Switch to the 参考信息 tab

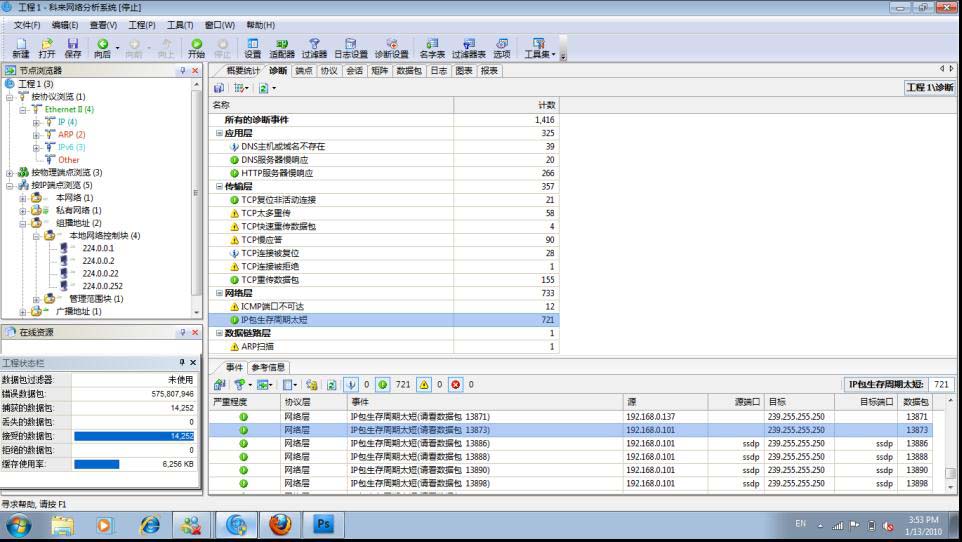point(268,368)
